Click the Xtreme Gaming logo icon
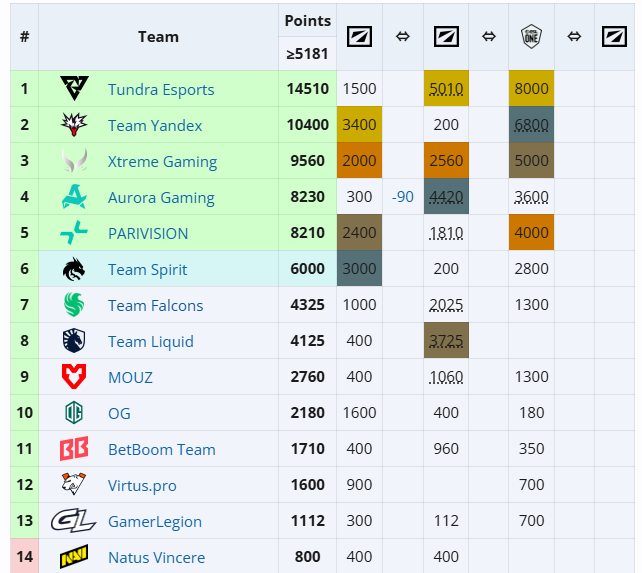642x573 pixels. (74, 160)
